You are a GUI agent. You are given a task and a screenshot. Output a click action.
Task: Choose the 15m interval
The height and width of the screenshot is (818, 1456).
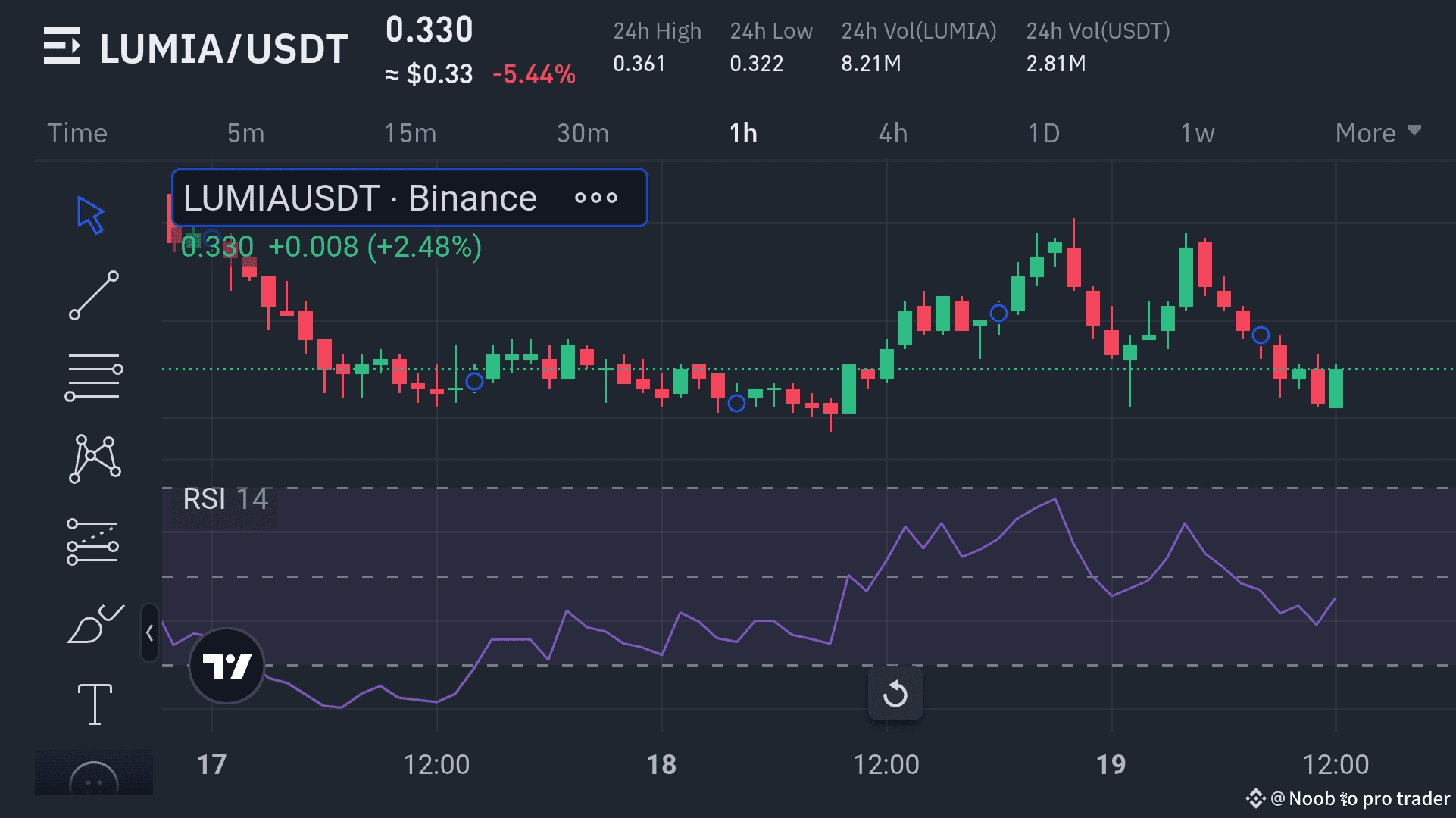click(410, 133)
